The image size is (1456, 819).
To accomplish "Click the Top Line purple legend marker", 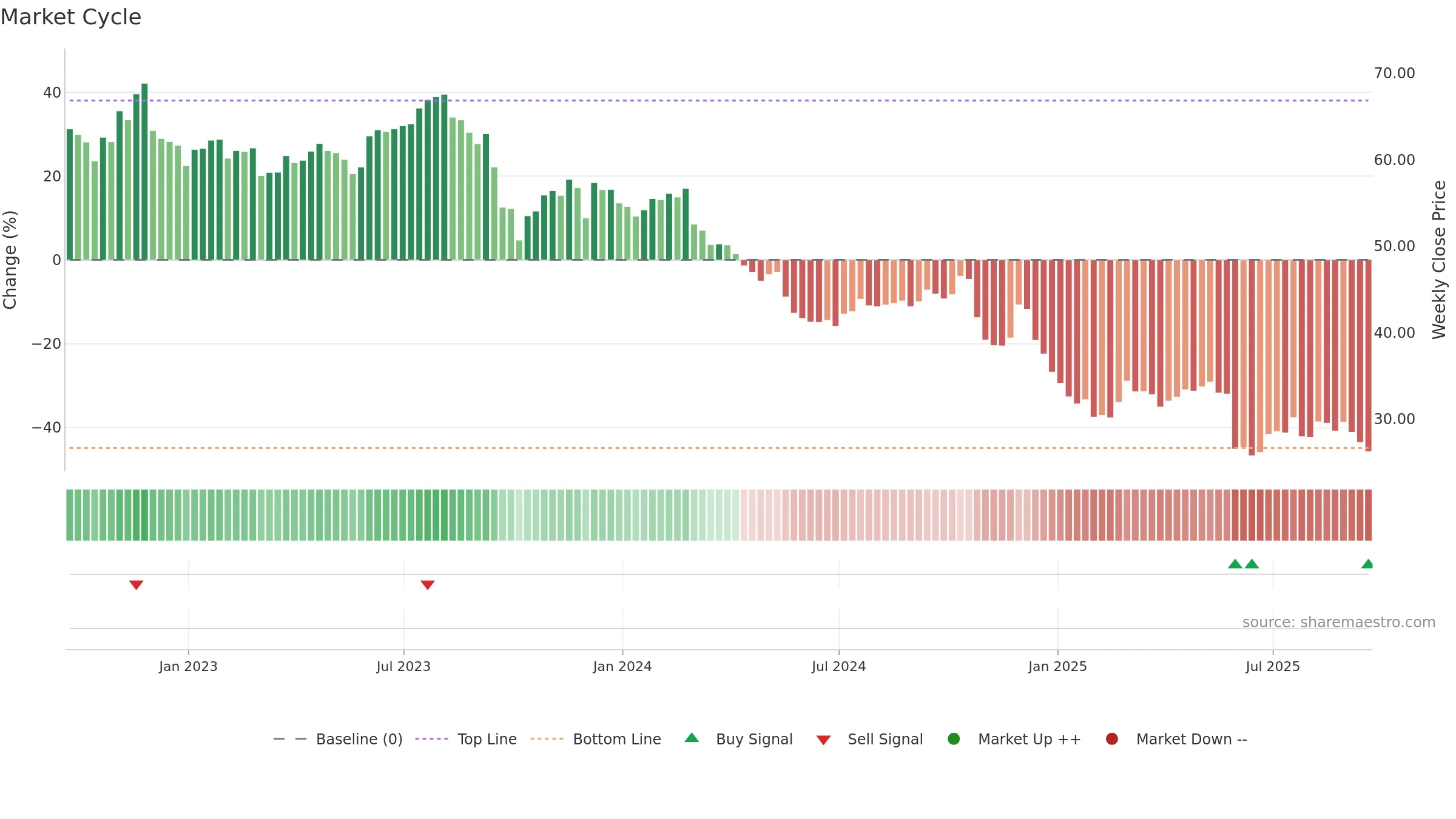I will (431, 739).
